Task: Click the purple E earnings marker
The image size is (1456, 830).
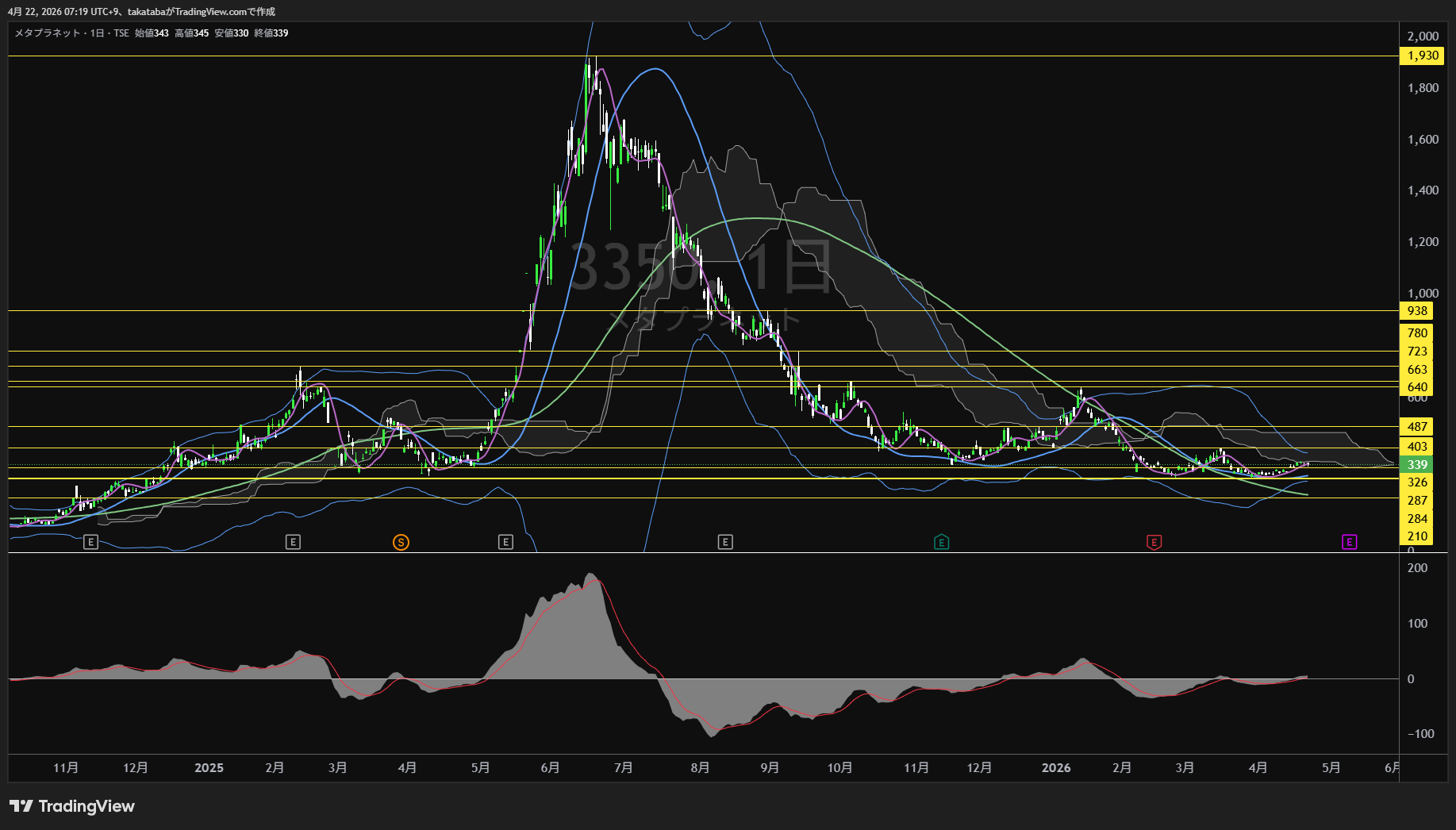Action: (x=1349, y=542)
